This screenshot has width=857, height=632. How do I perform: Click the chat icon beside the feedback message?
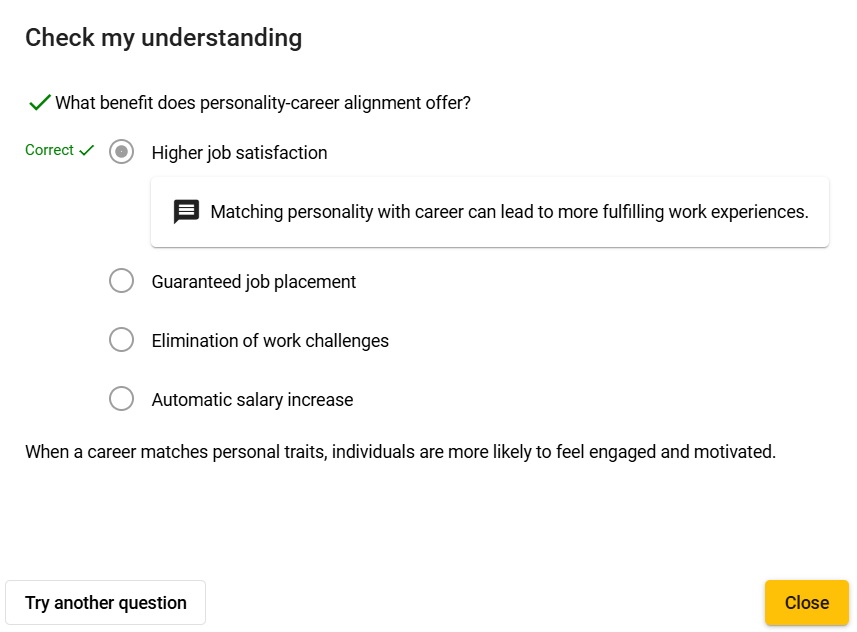coord(186,211)
